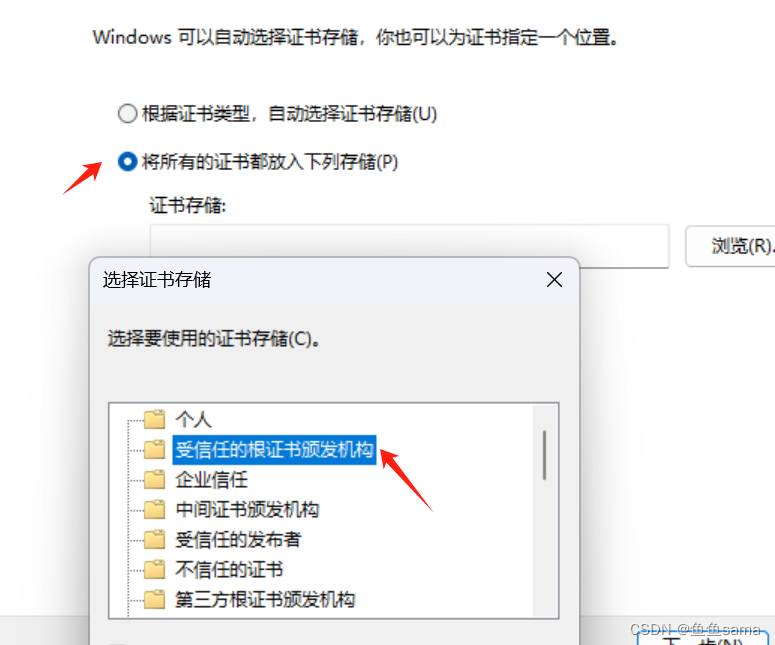Select 第三方根证书颁发机构 tree entry
This screenshot has width=775, height=645.
click(265, 600)
